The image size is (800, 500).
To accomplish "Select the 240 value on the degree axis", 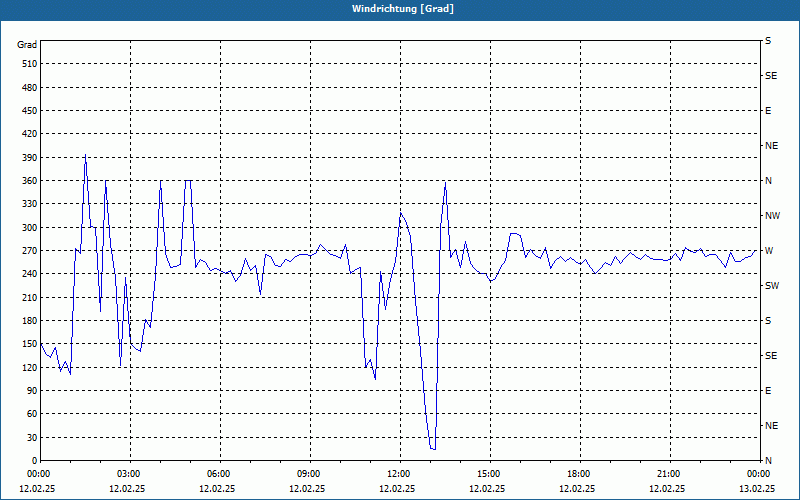I will click(30, 274).
